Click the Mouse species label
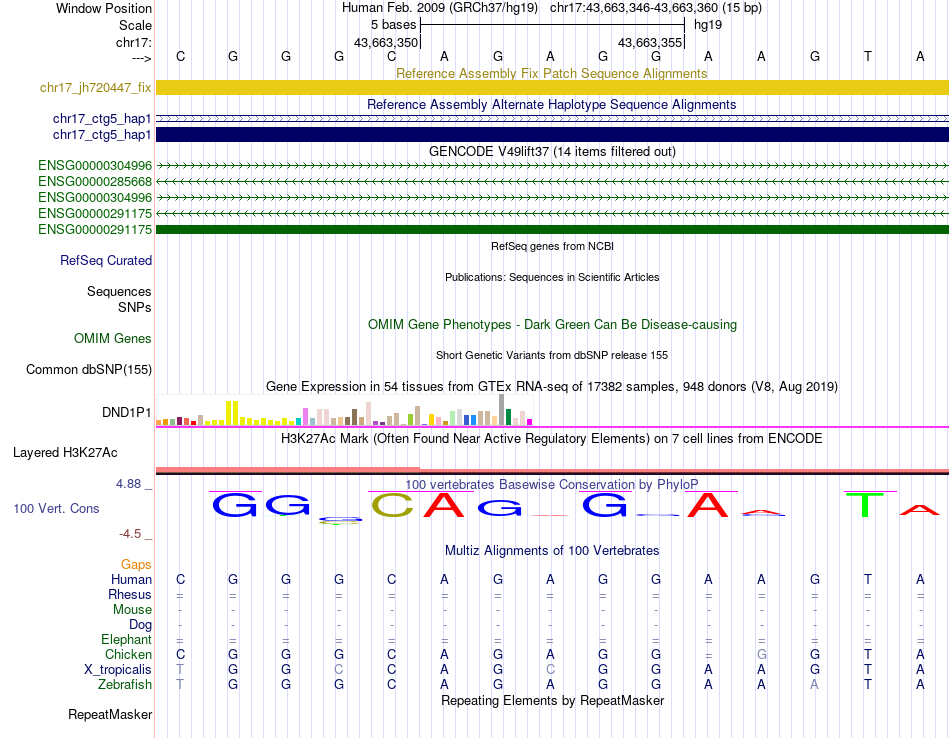The height and width of the screenshot is (738, 950). 132,610
